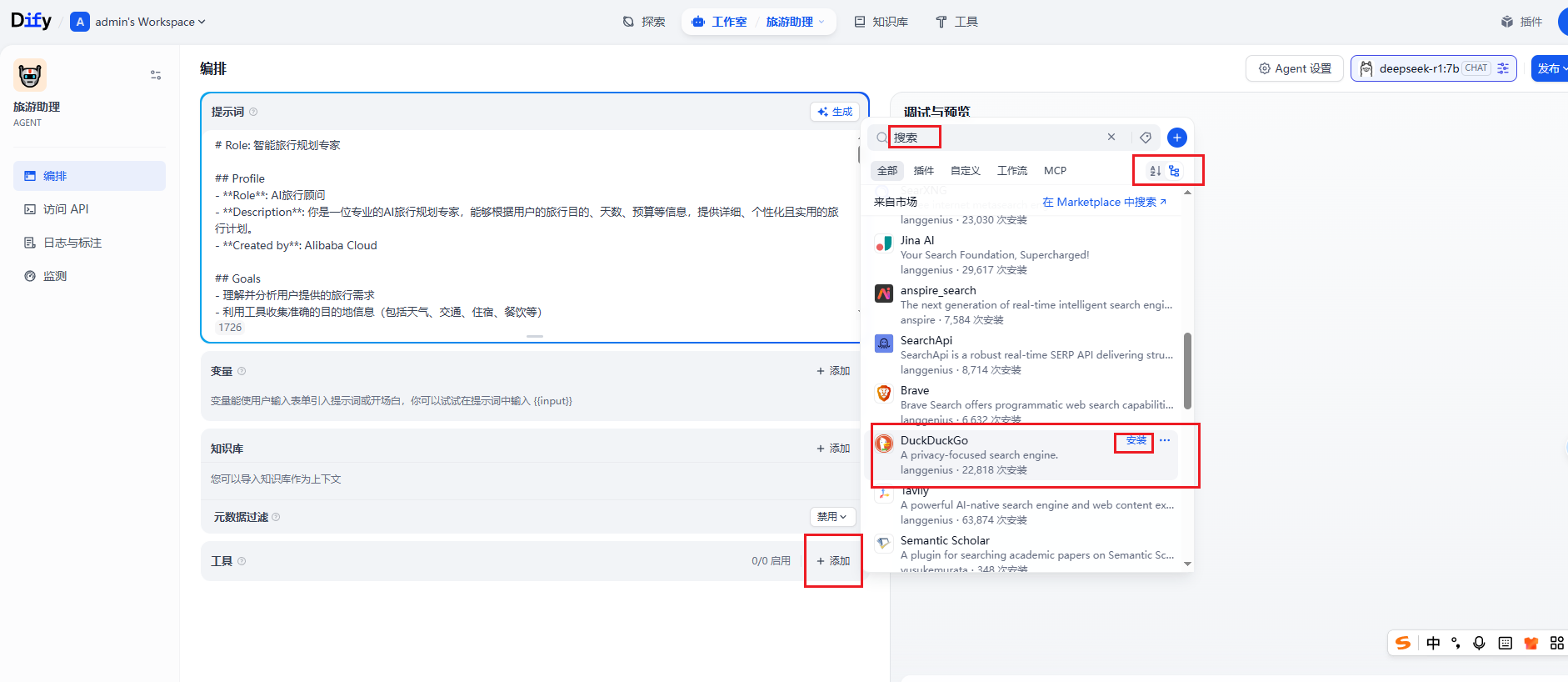Open the tag filter icon in search
Image resolution: width=1568 pixels, height=682 pixels.
point(1146,138)
